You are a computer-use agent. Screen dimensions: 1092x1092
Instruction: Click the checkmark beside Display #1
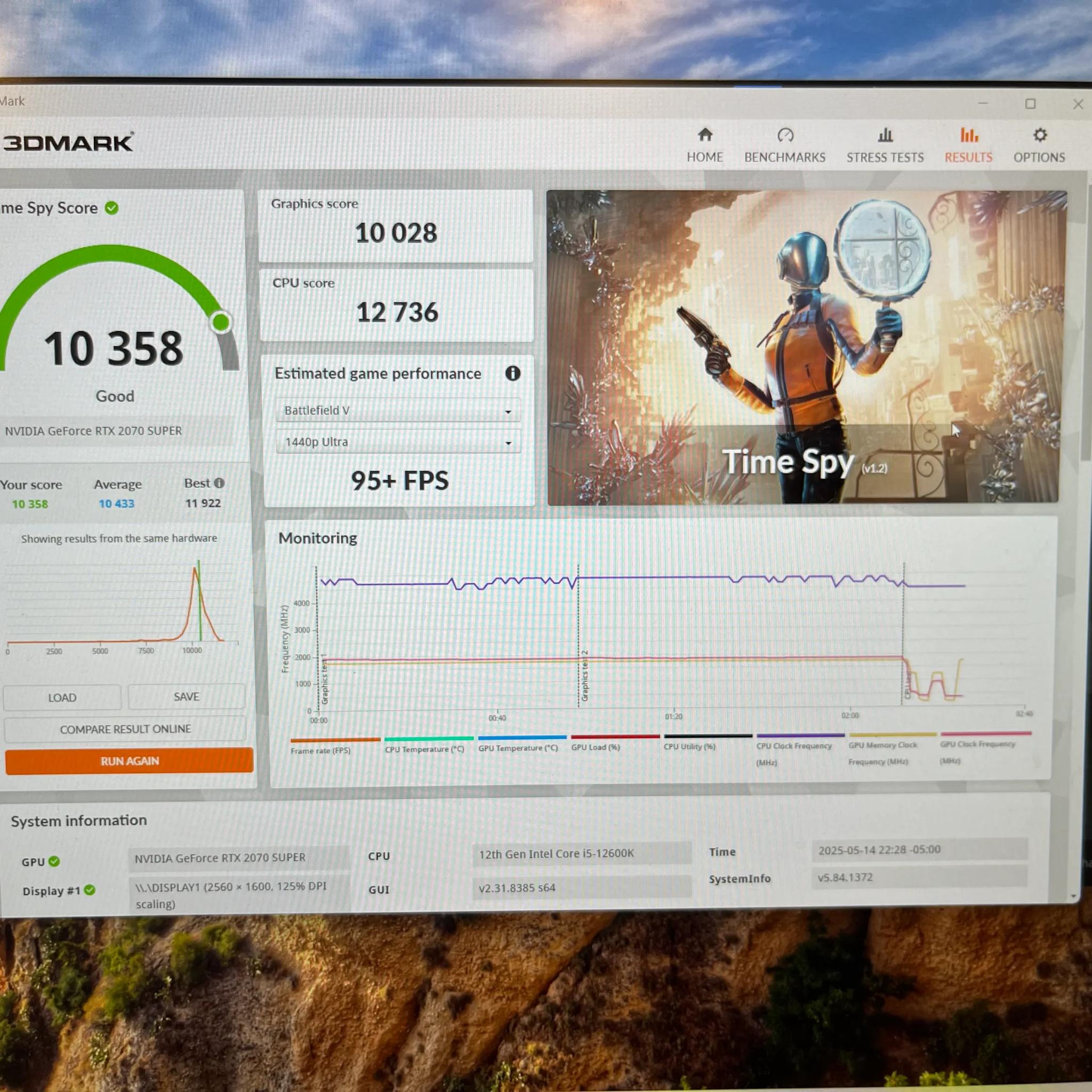tap(89, 891)
